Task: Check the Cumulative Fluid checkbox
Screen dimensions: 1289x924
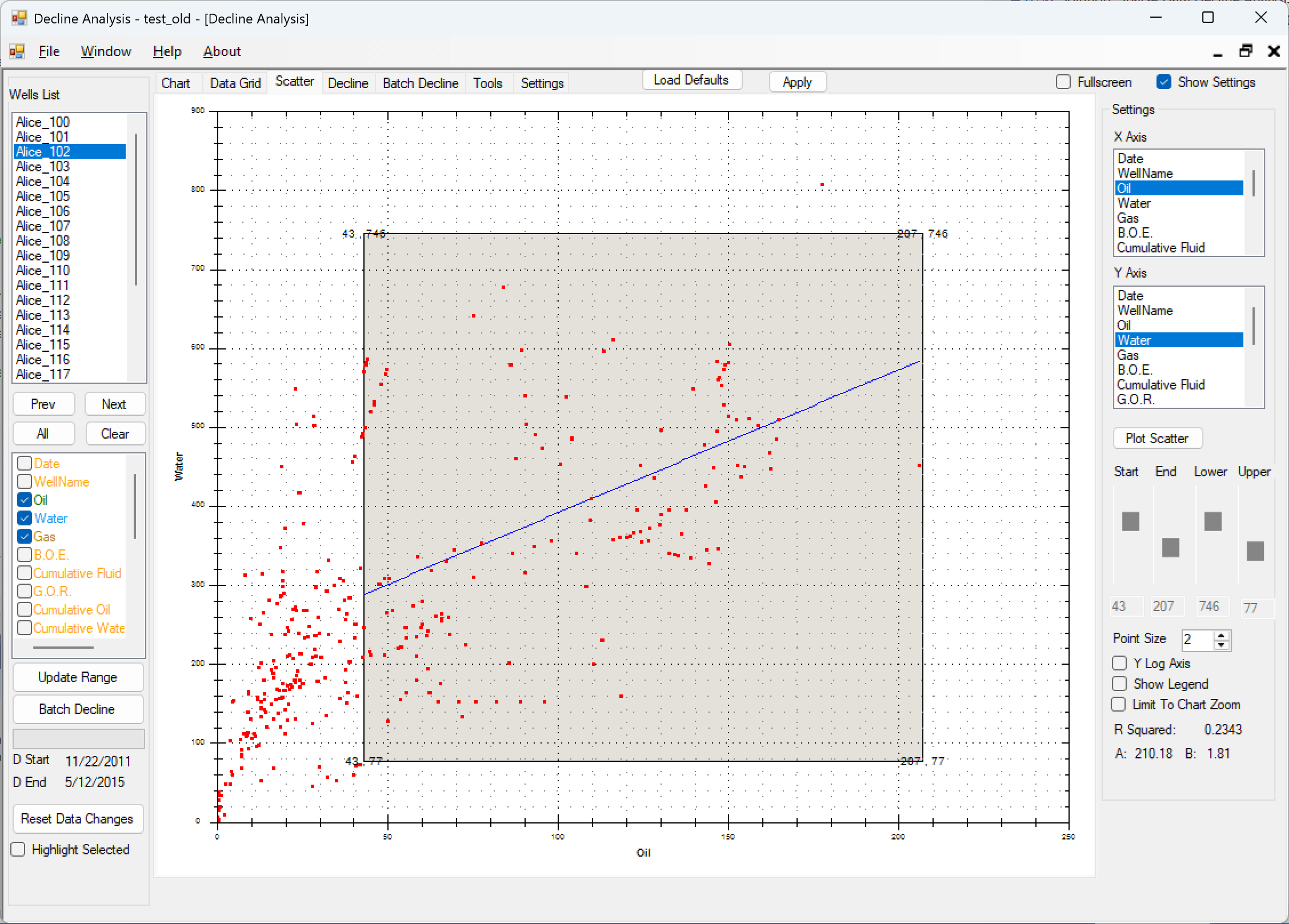Action: 25,573
